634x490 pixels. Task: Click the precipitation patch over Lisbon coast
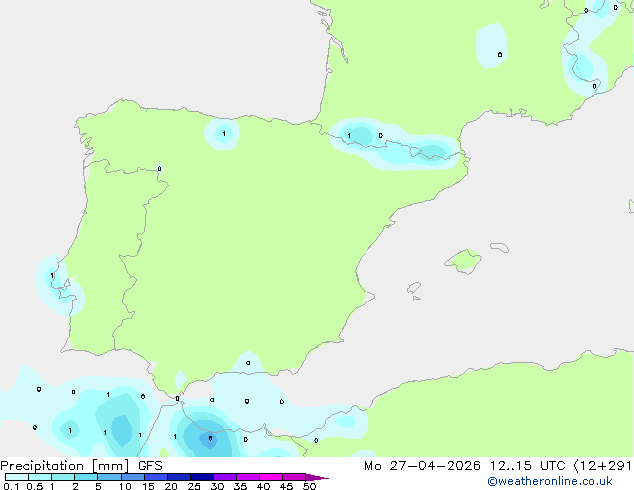pyautogui.click(x=59, y=285)
